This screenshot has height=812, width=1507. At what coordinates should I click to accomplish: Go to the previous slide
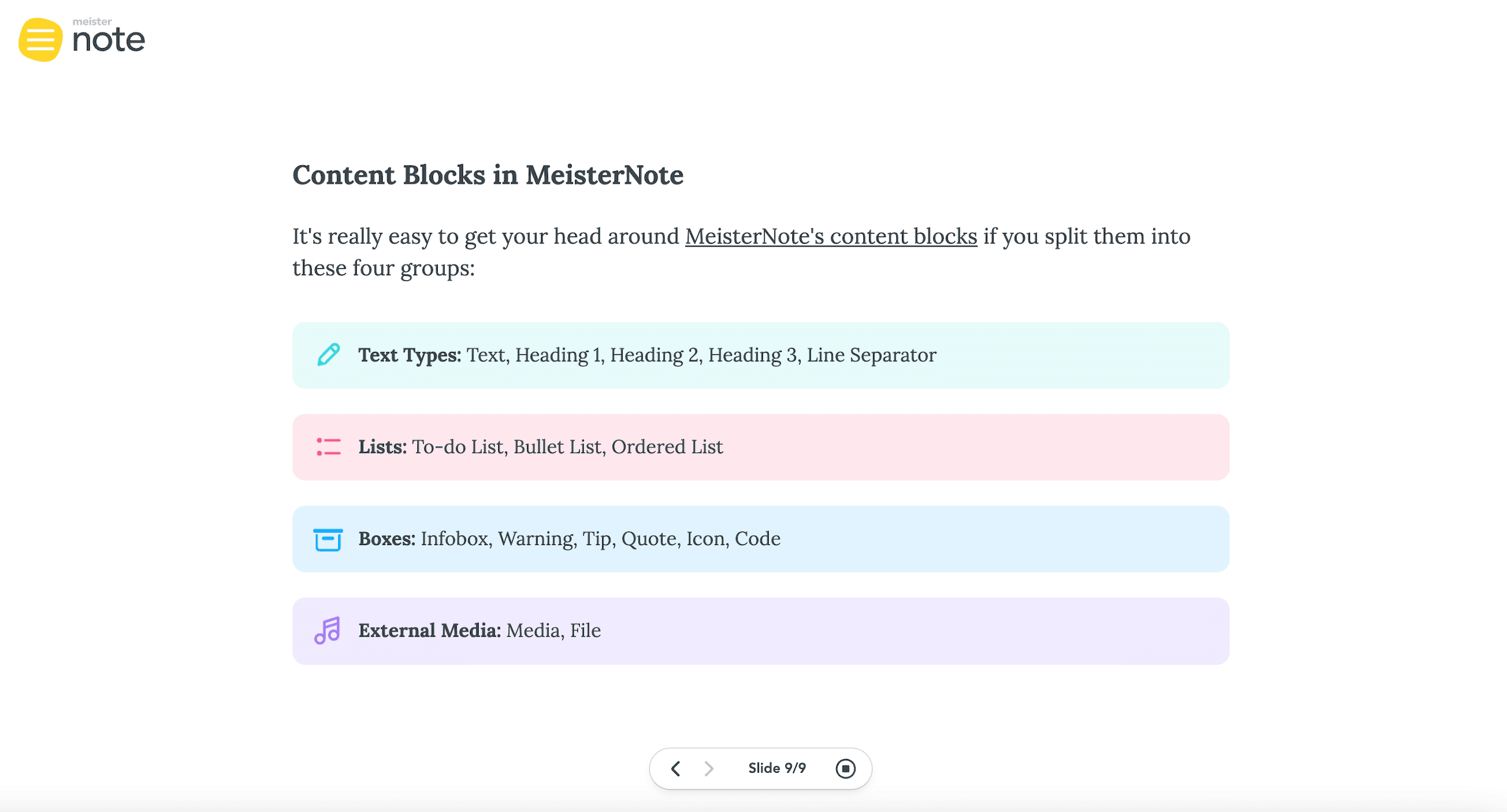(675, 768)
